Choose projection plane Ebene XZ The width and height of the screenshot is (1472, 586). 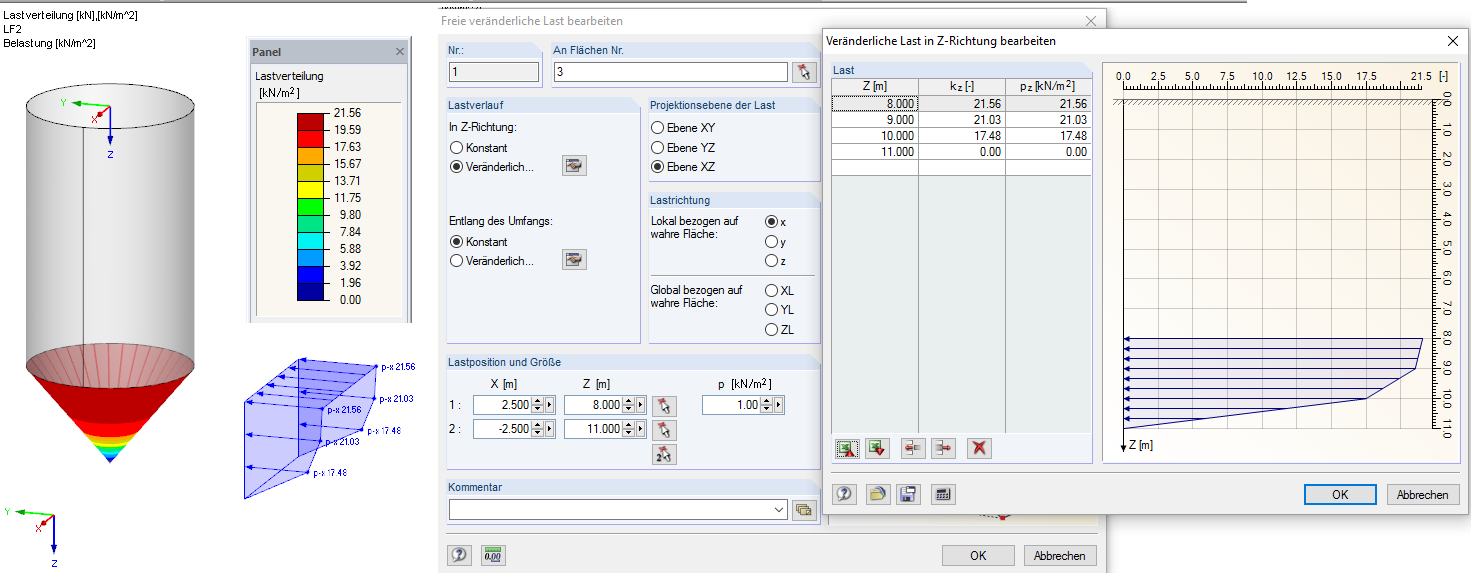point(658,167)
